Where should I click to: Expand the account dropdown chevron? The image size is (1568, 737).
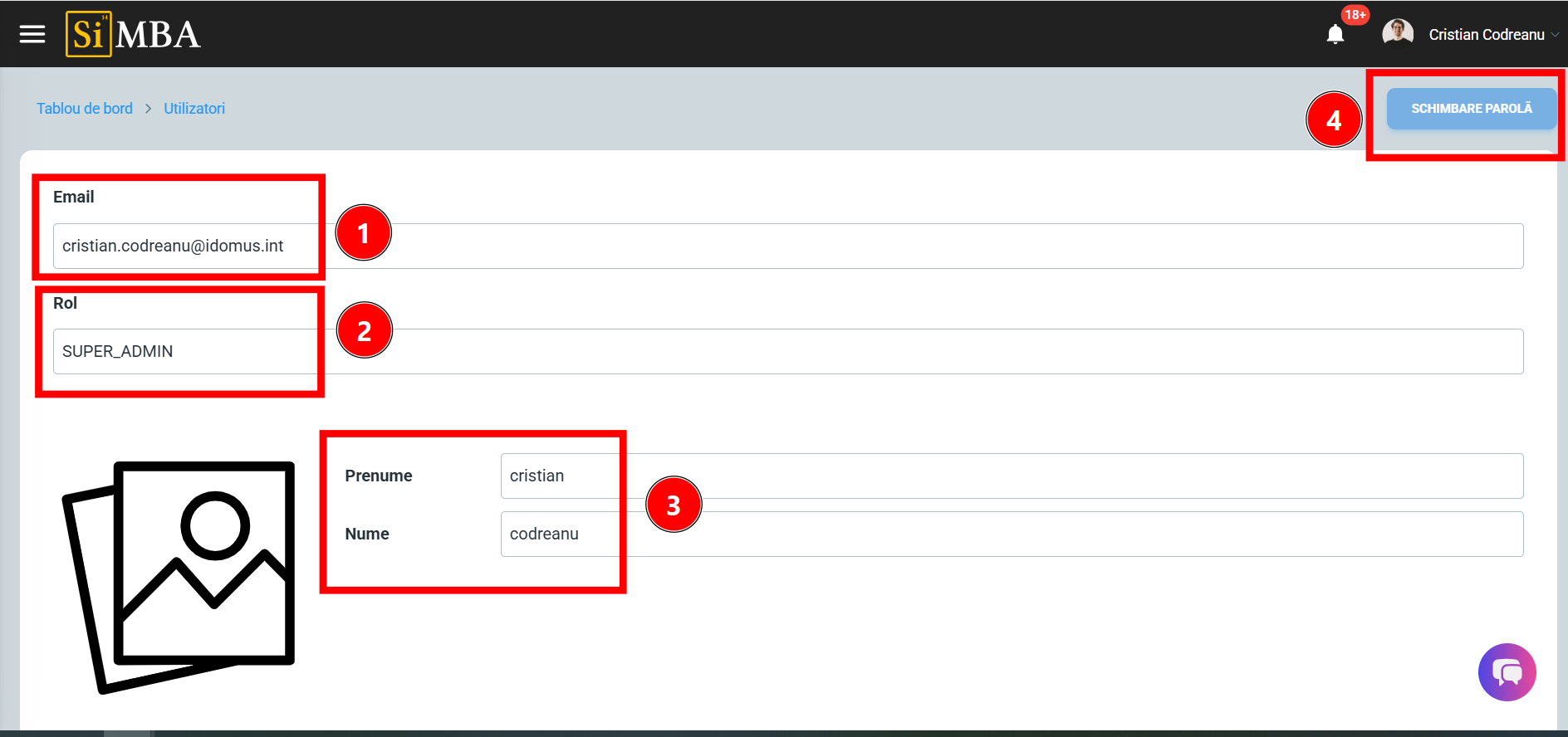point(1555,35)
